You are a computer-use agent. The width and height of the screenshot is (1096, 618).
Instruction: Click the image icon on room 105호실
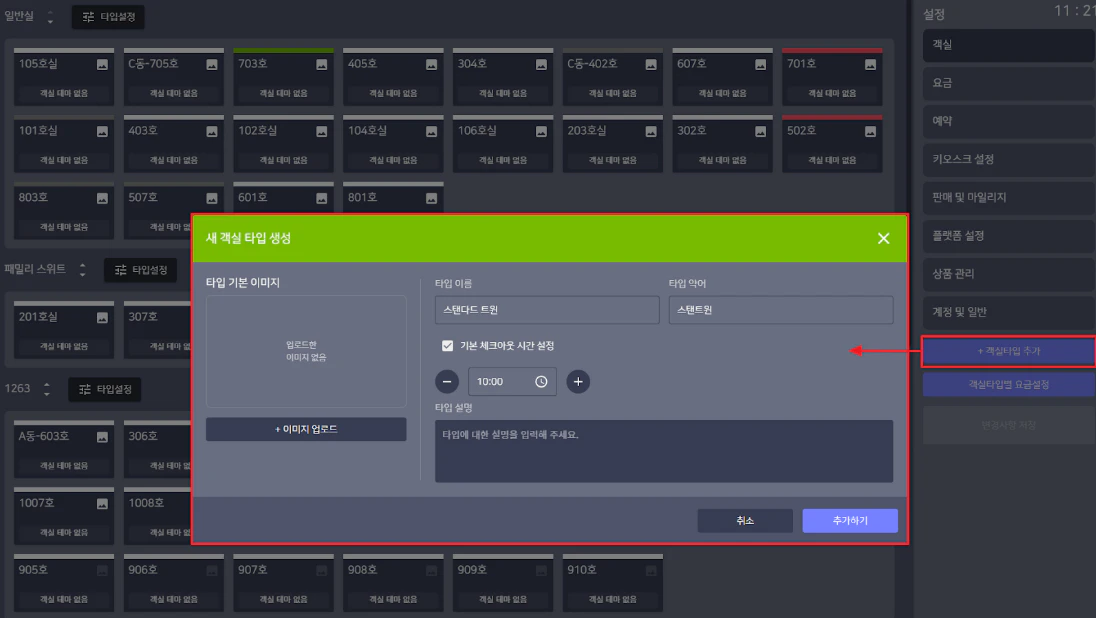coord(102,64)
